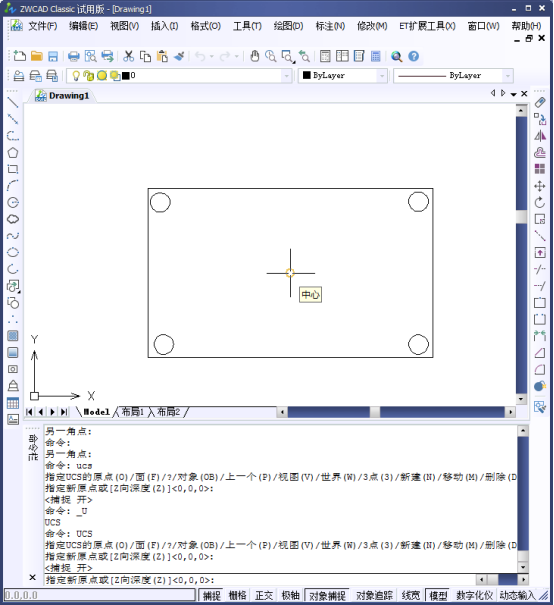The image size is (554, 605).
Task: Select the Erase tool in the modify toolbar
Action: tap(540, 102)
